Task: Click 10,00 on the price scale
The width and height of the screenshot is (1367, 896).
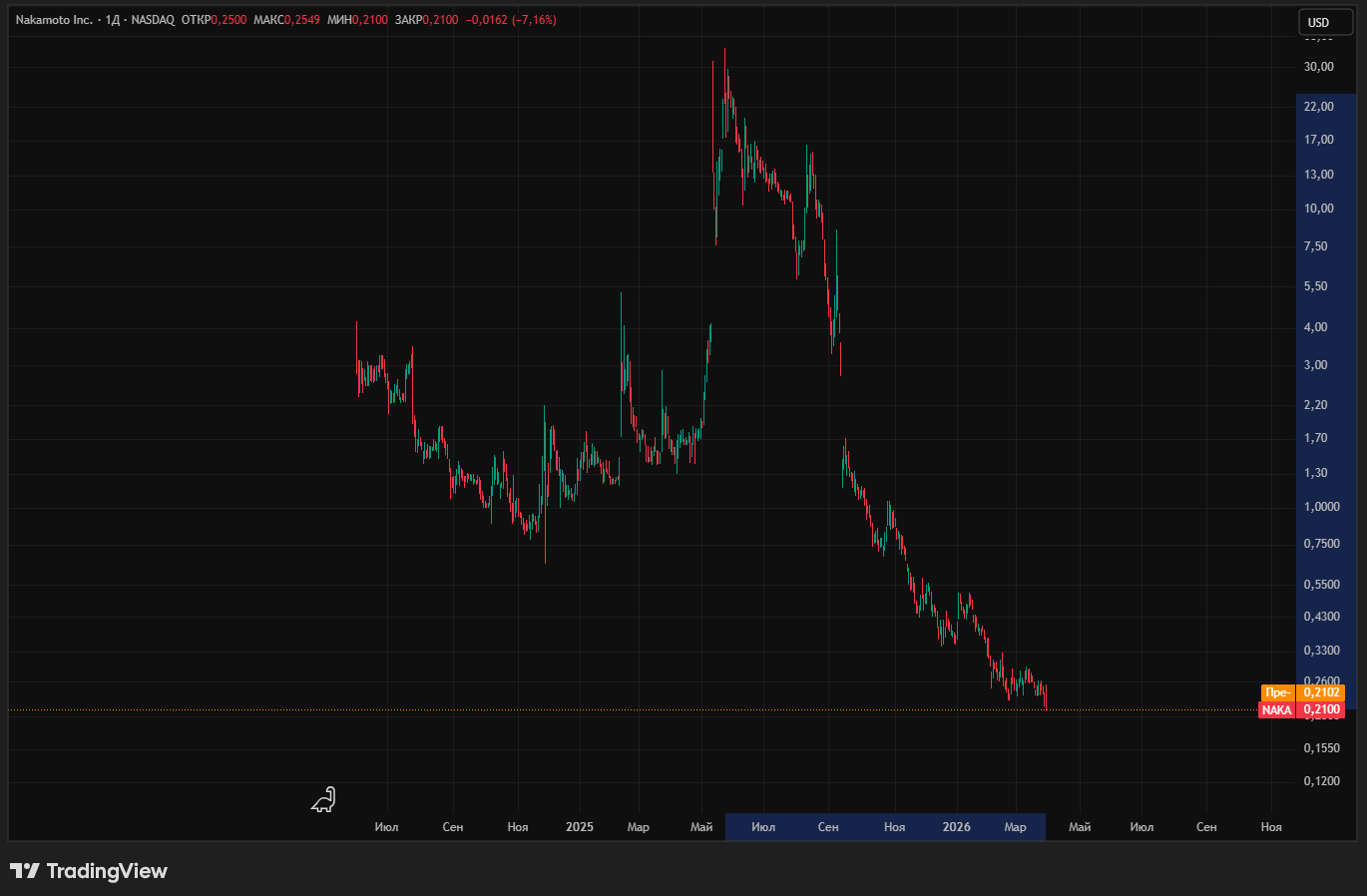Action: 1318,209
